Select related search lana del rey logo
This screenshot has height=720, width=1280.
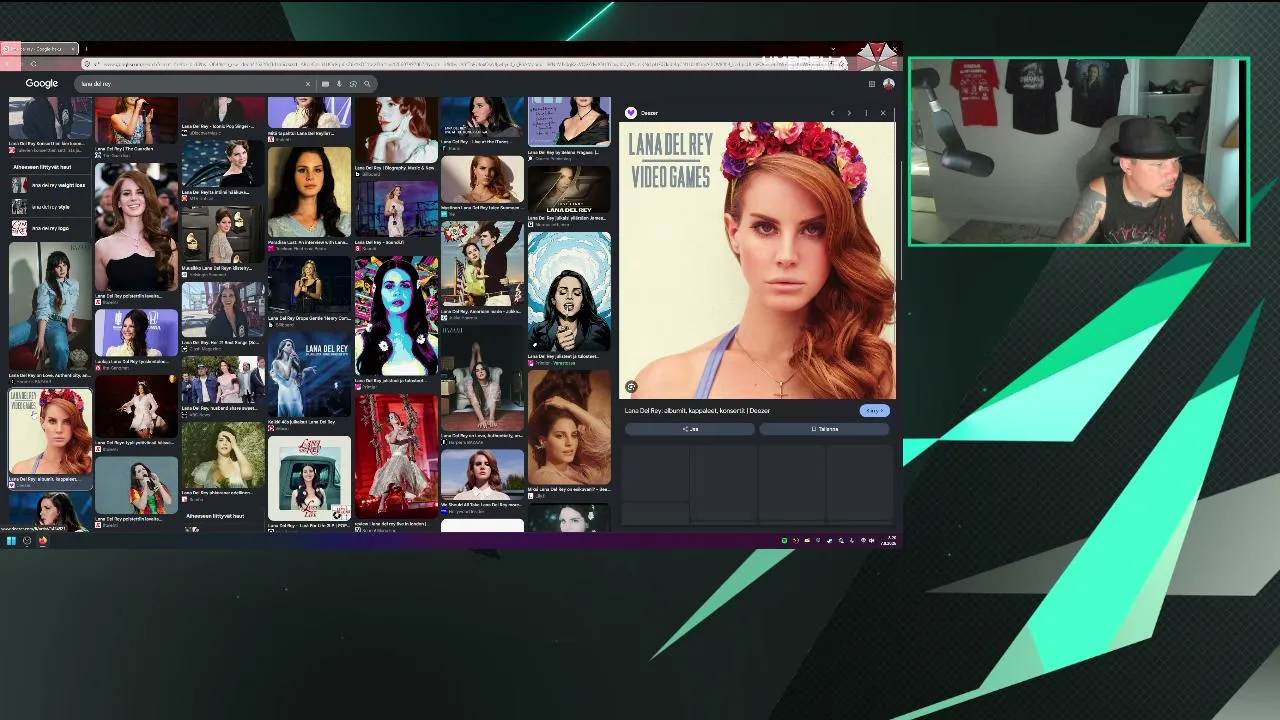48,228
